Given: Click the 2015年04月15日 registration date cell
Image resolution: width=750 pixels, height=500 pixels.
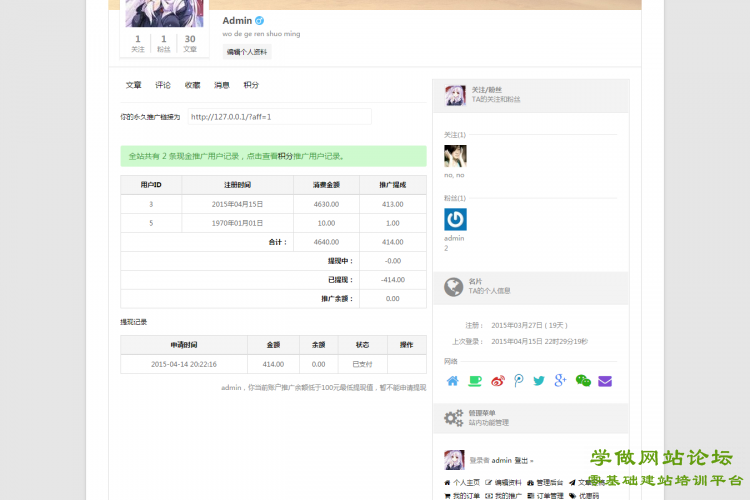Looking at the screenshot, I should [237, 204].
